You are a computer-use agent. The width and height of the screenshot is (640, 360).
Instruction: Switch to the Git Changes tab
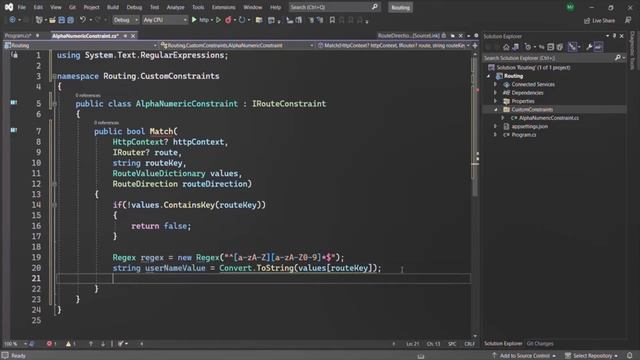click(540, 344)
